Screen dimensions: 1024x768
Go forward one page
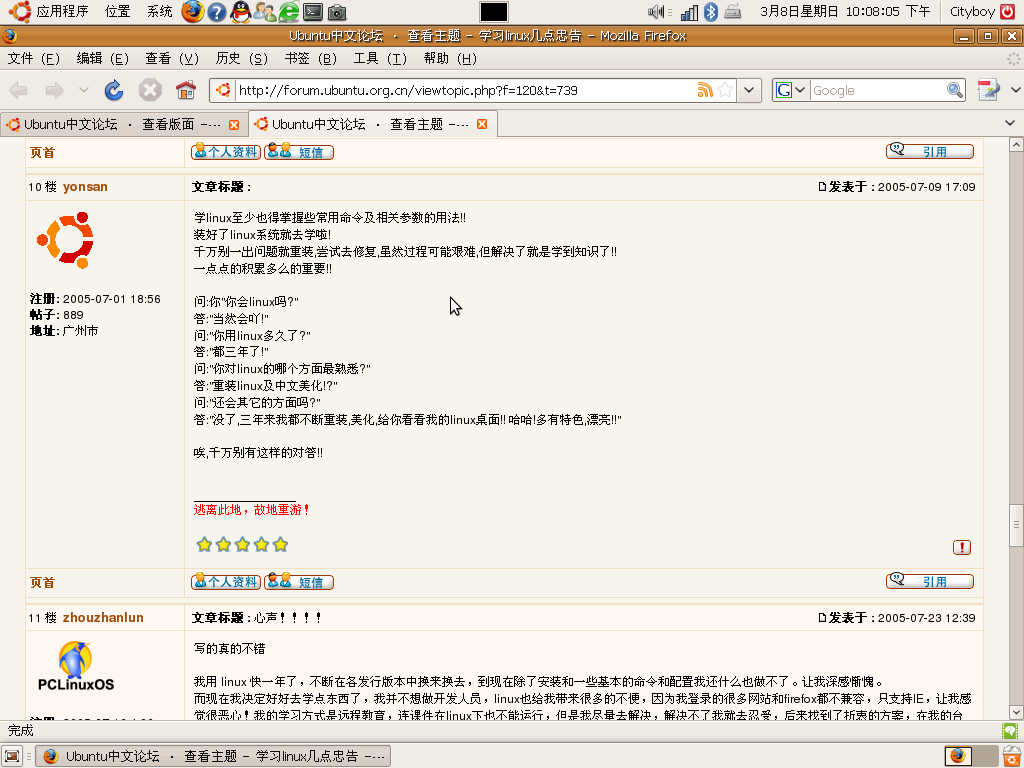click(x=55, y=90)
